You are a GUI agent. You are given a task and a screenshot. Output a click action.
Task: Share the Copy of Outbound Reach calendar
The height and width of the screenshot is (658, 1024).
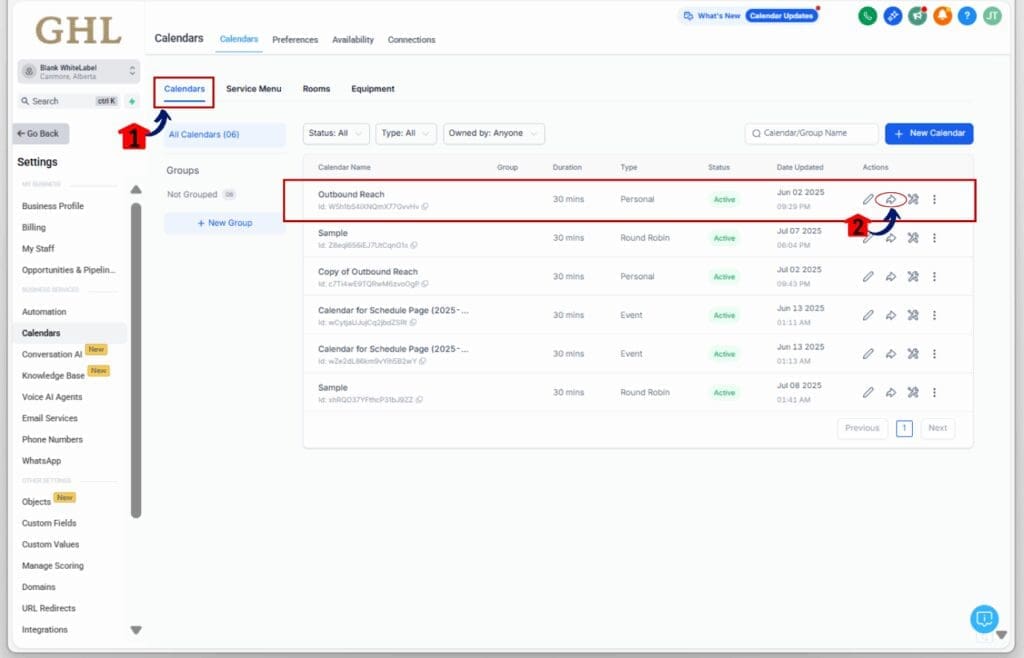click(891, 277)
